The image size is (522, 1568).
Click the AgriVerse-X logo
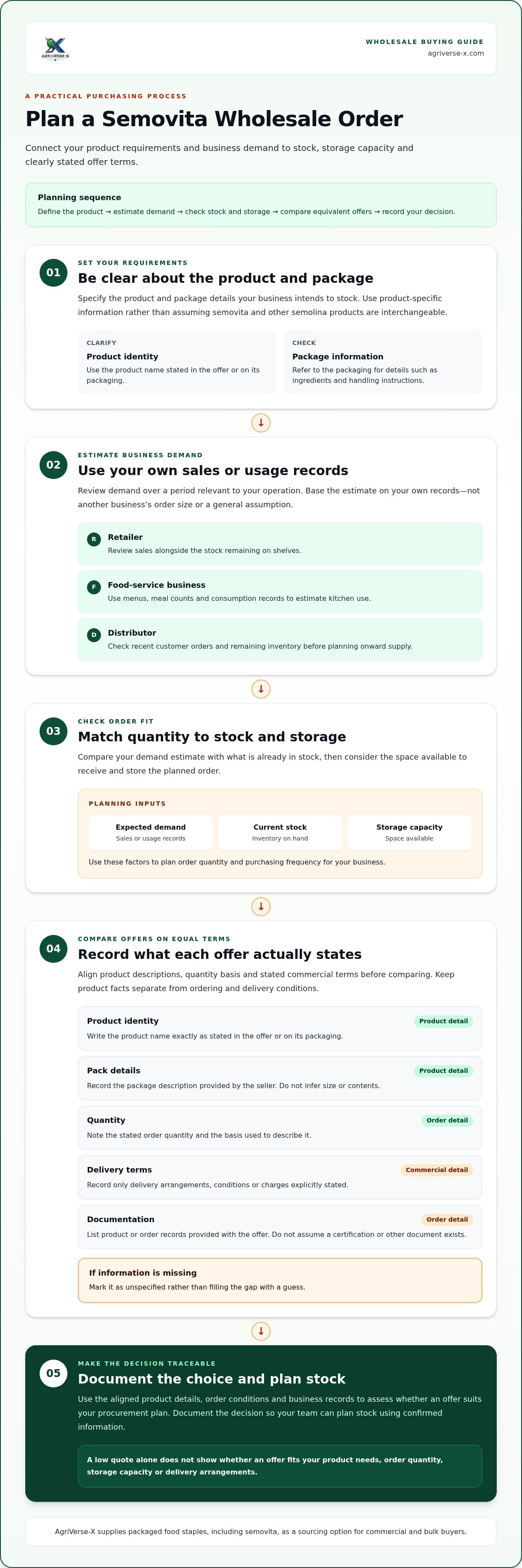coord(55,49)
